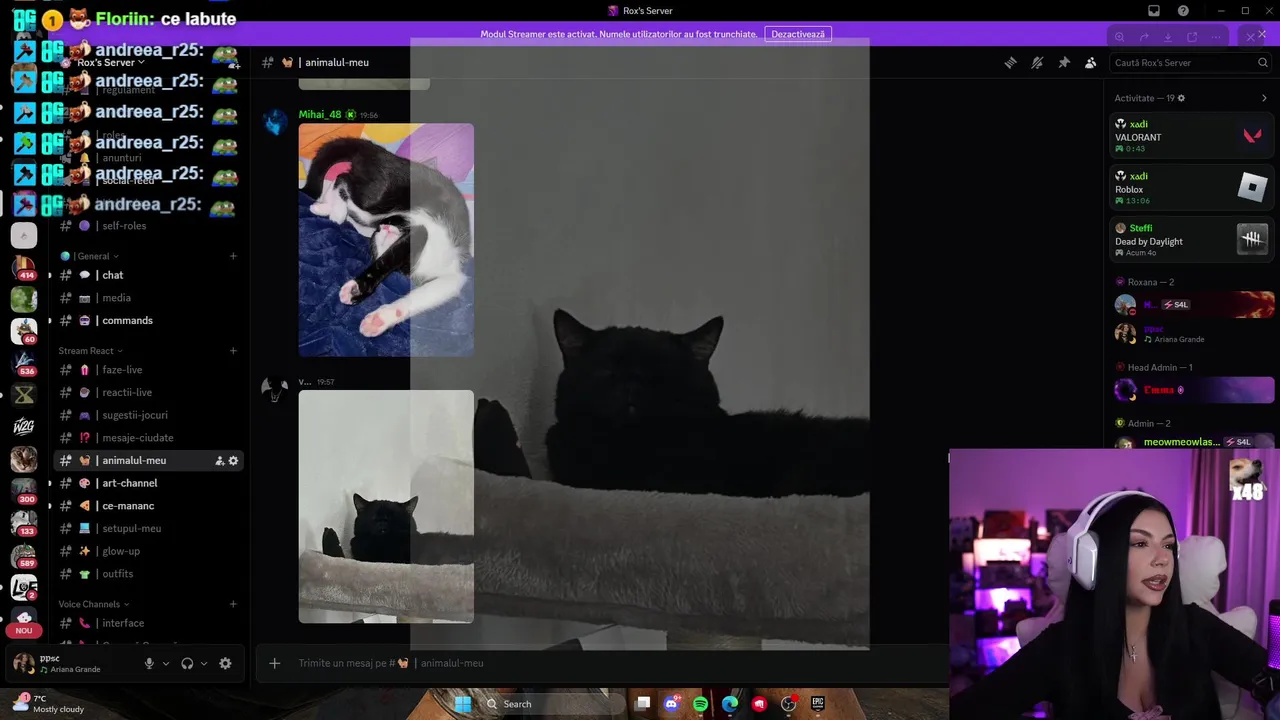The image size is (1280, 720).
Task: Click the meowmeowlas member entry
Action: tap(1194, 442)
